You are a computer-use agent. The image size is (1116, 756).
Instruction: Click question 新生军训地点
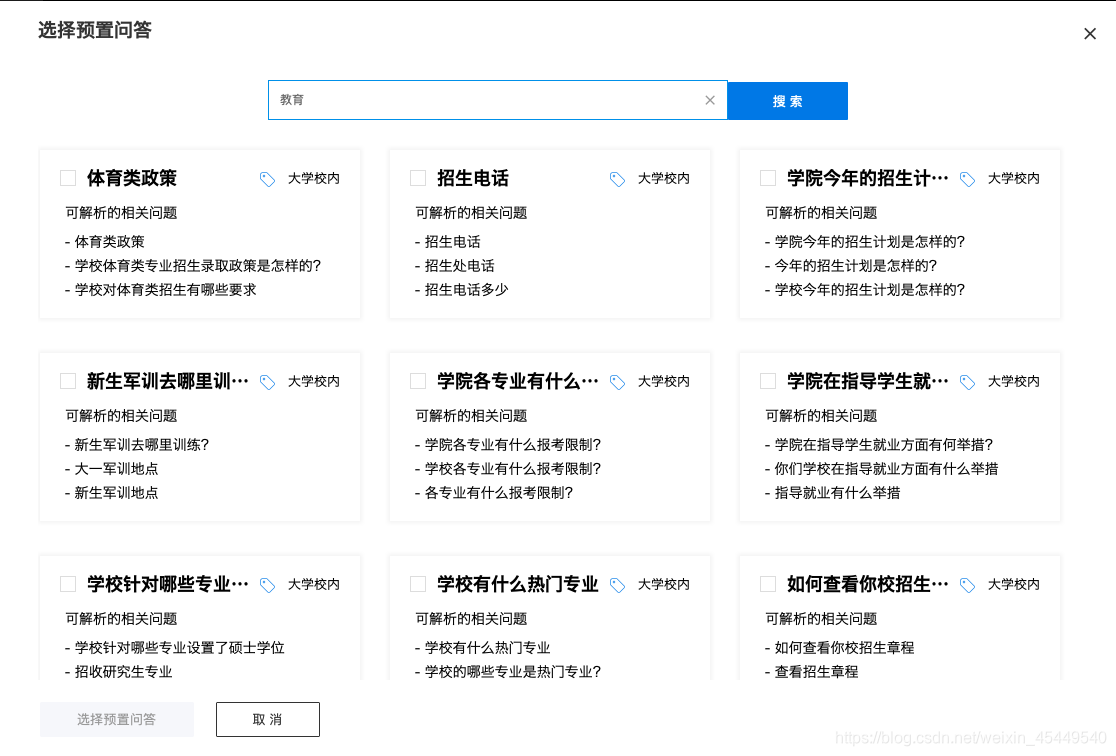click(x=116, y=493)
